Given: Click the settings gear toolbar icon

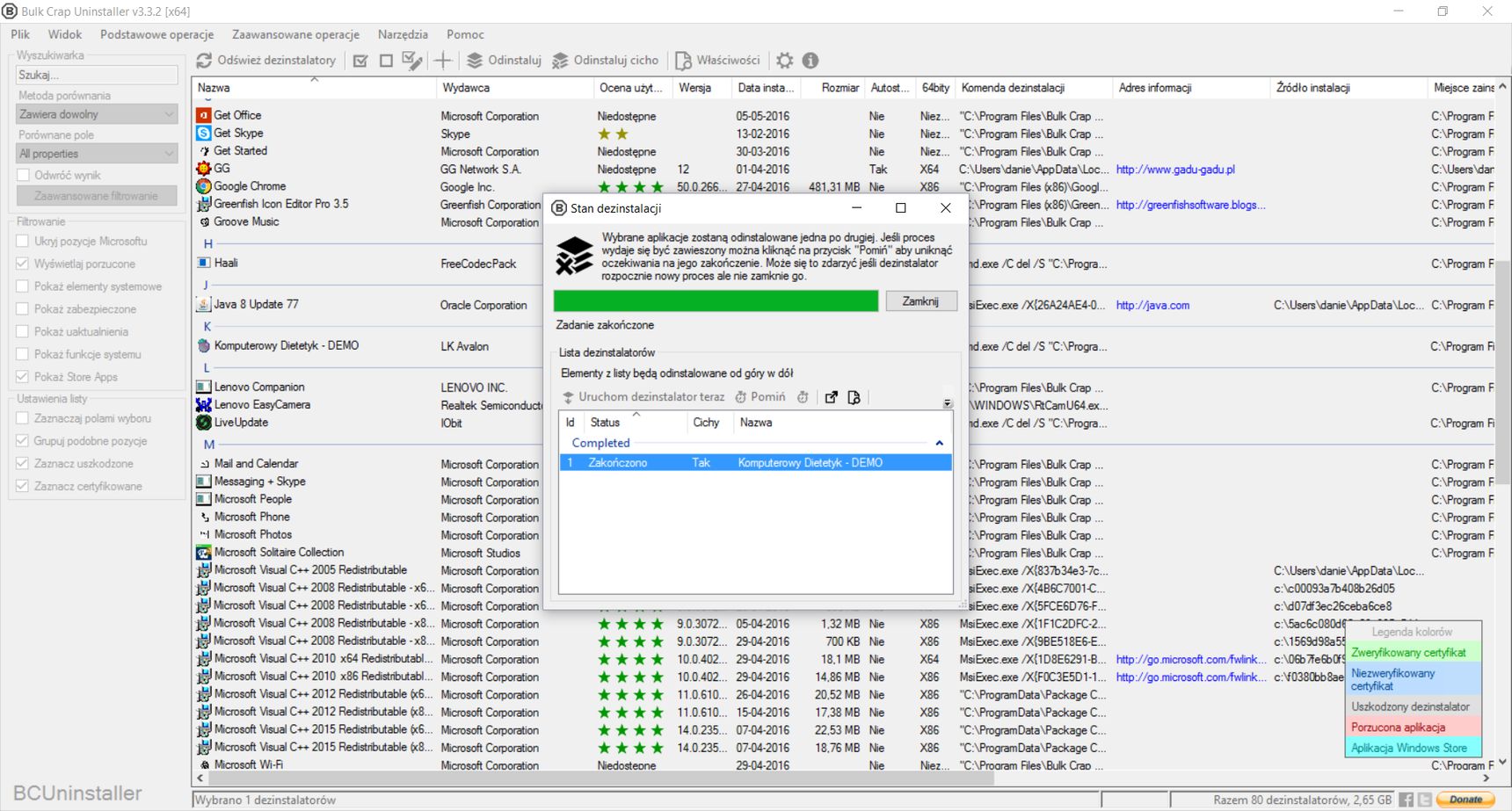Looking at the screenshot, I should 784,61.
